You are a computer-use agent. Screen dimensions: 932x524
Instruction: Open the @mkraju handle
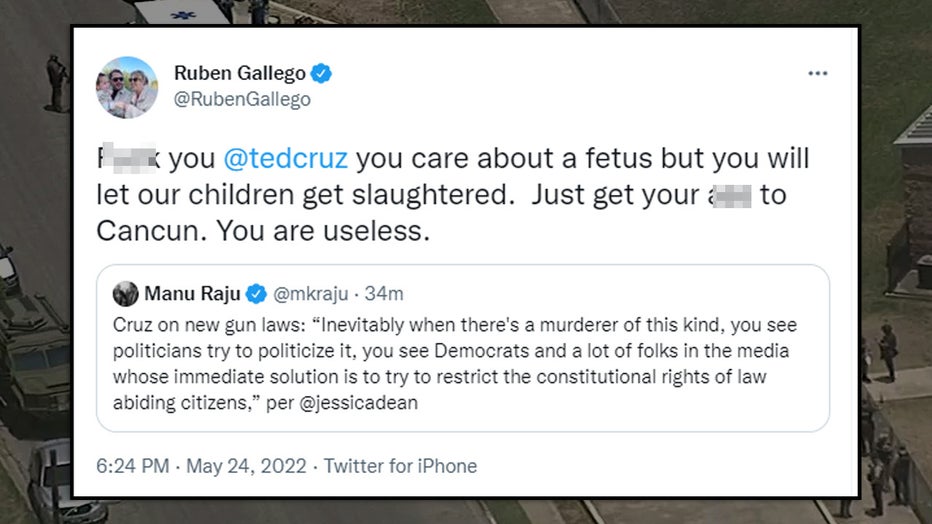pos(308,293)
